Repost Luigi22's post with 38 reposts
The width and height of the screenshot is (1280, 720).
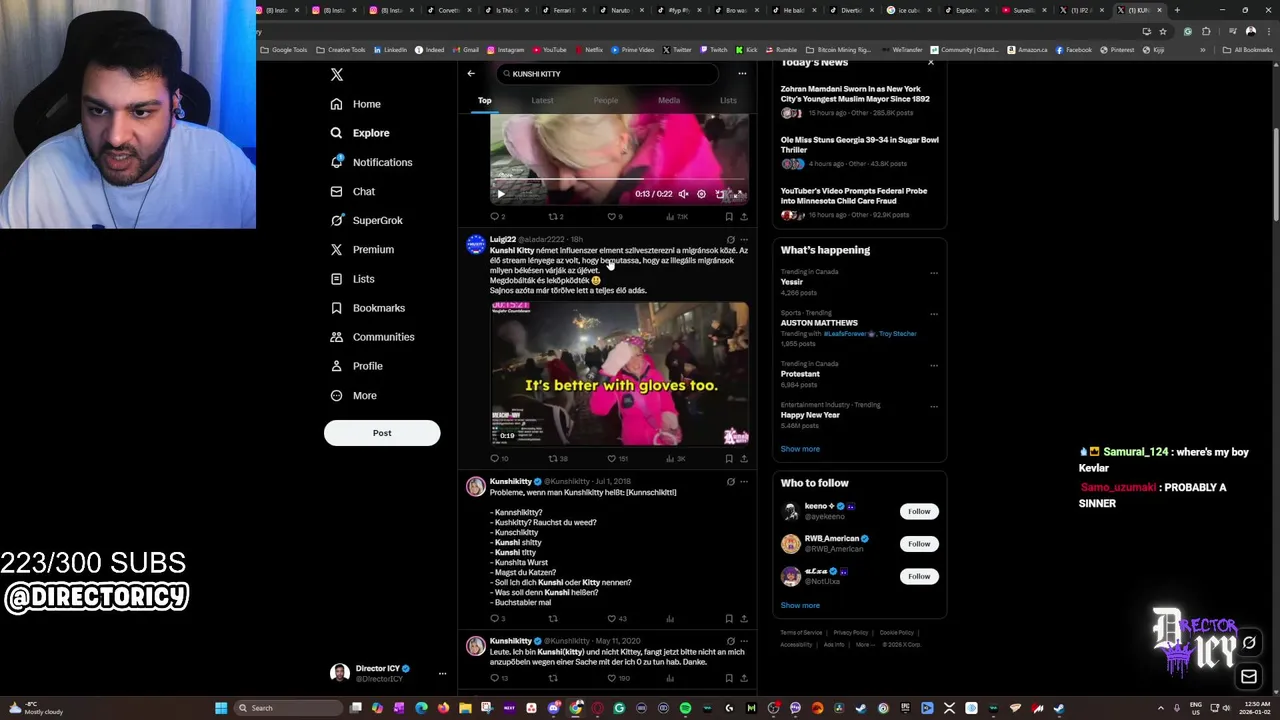[x=557, y=459]
